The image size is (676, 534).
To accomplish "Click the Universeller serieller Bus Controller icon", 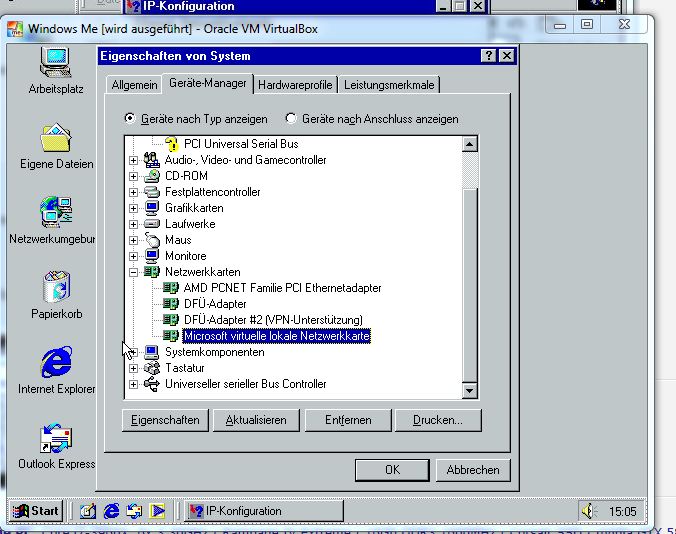I will point(151,384).
